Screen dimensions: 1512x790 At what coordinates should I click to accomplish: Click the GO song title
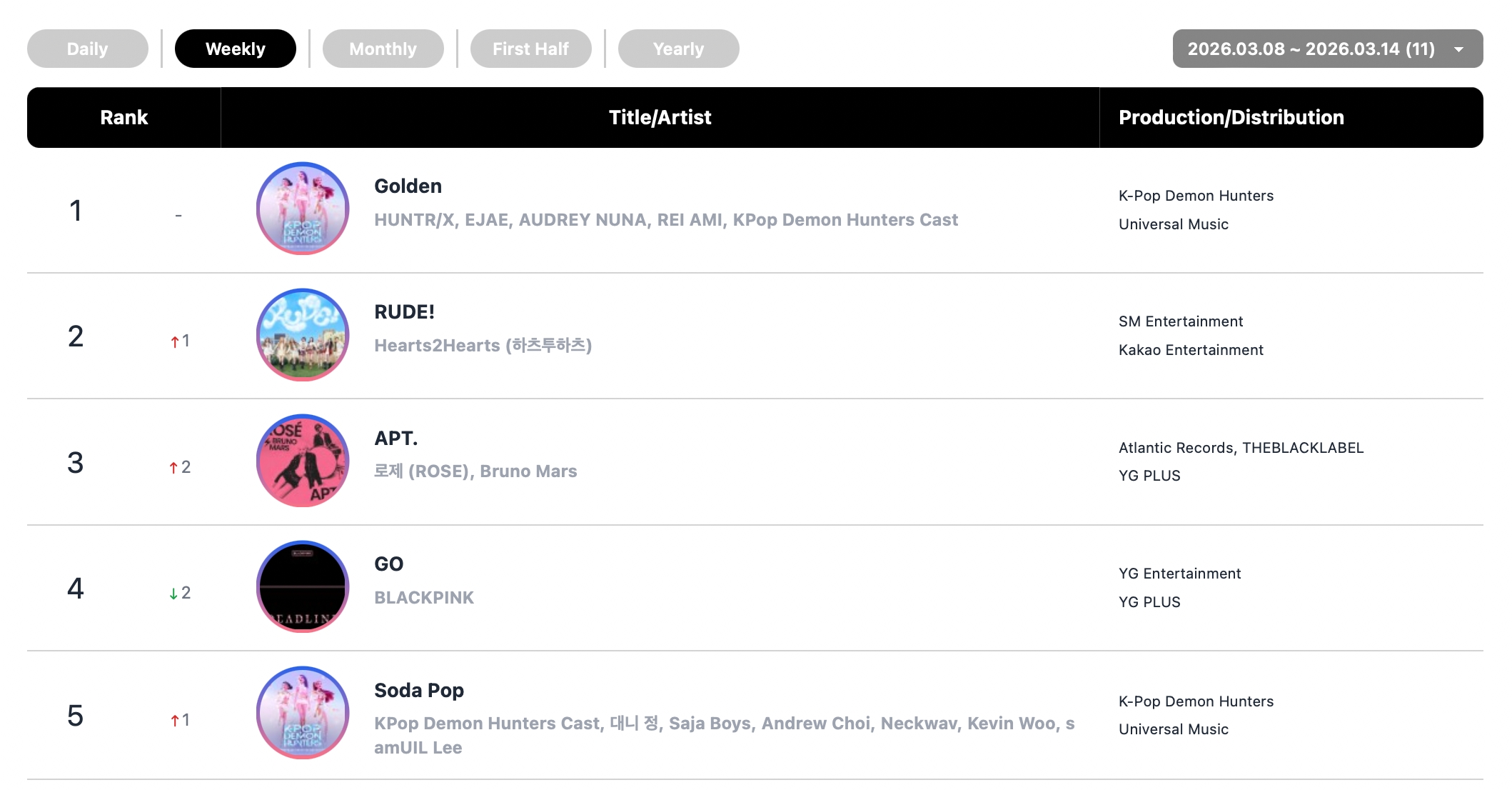coord(389,564)
